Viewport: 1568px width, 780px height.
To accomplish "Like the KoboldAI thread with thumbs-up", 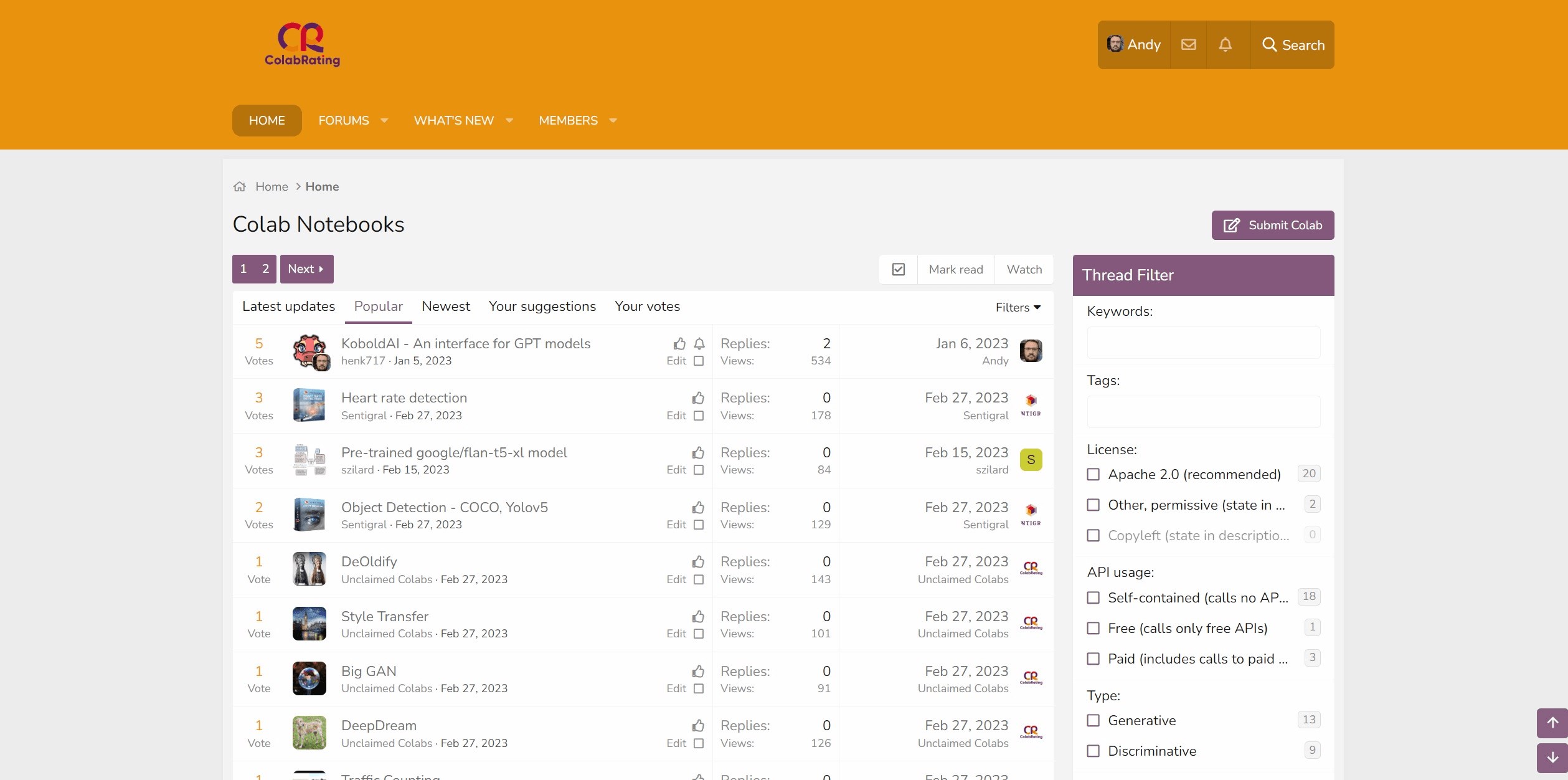I will (x=679, y=344).
